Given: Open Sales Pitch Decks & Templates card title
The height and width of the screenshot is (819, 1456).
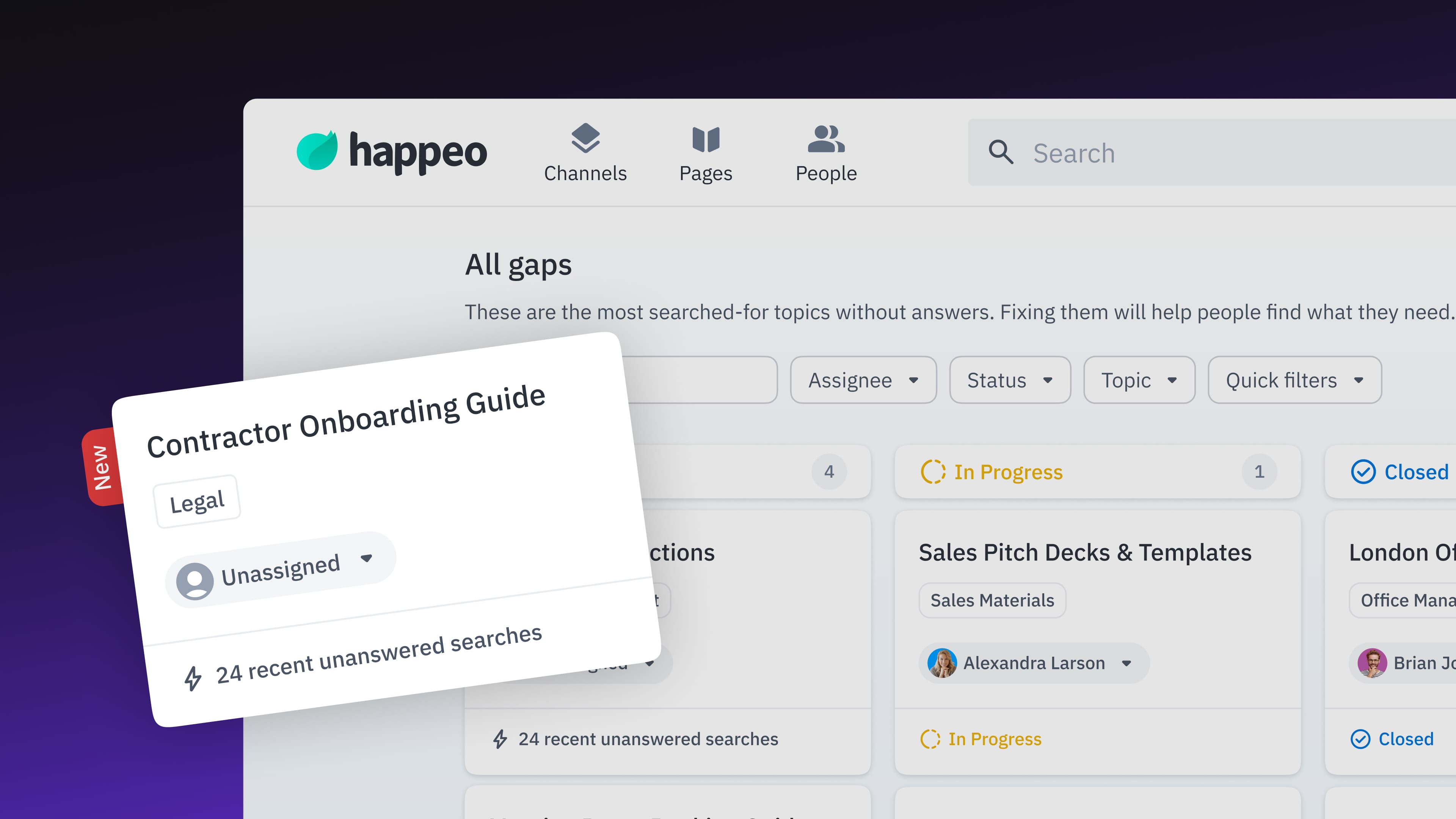Looking at the screenshot, I should (x=1085, y=552).
